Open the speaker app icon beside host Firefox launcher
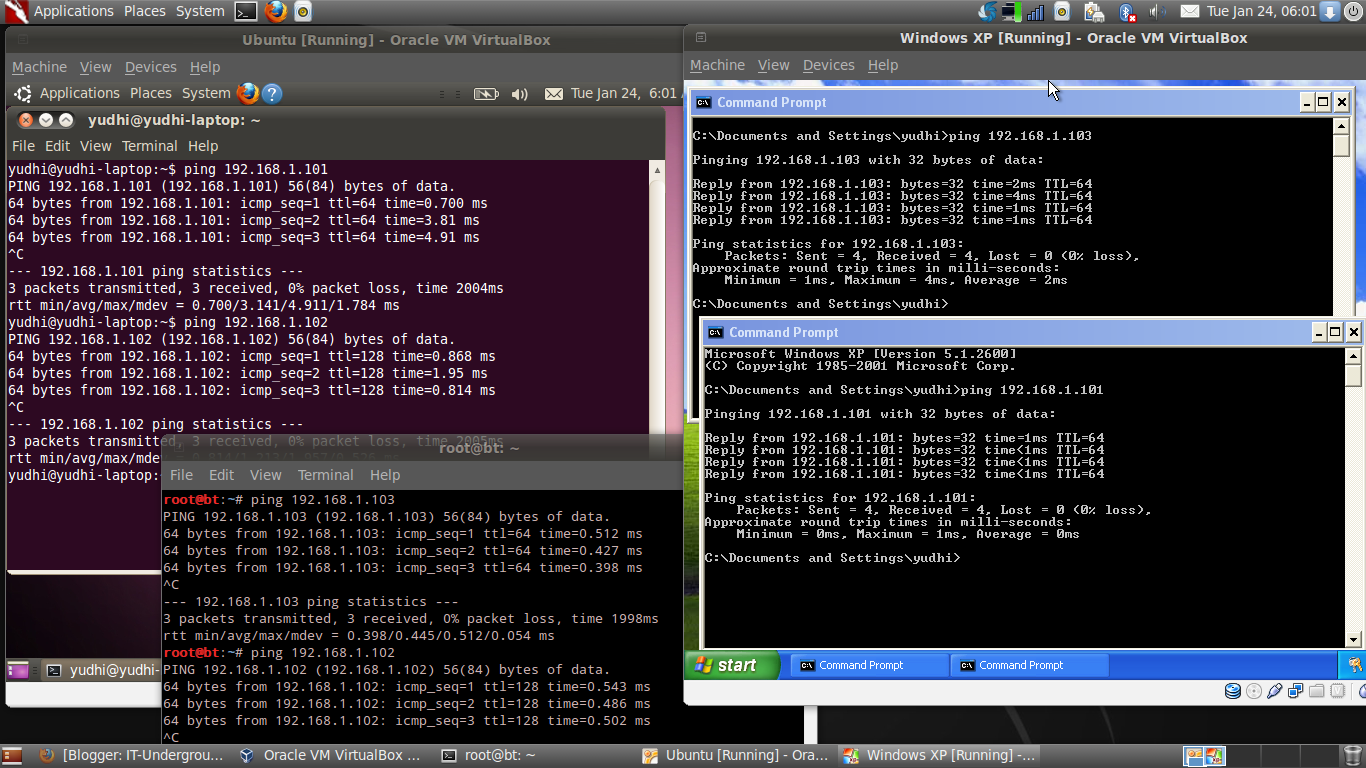 point(302,11)
